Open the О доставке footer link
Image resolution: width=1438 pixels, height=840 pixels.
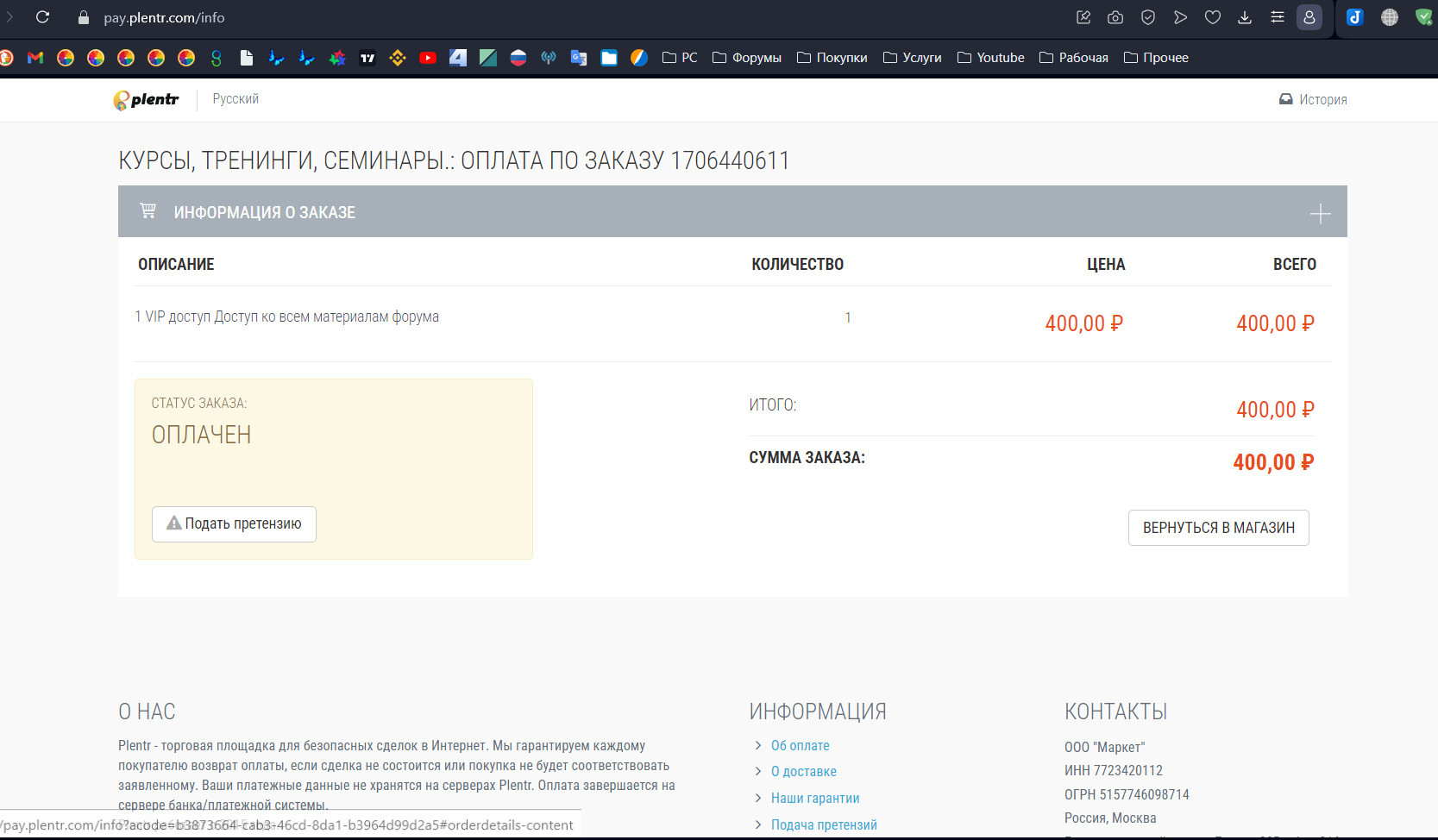804,771
